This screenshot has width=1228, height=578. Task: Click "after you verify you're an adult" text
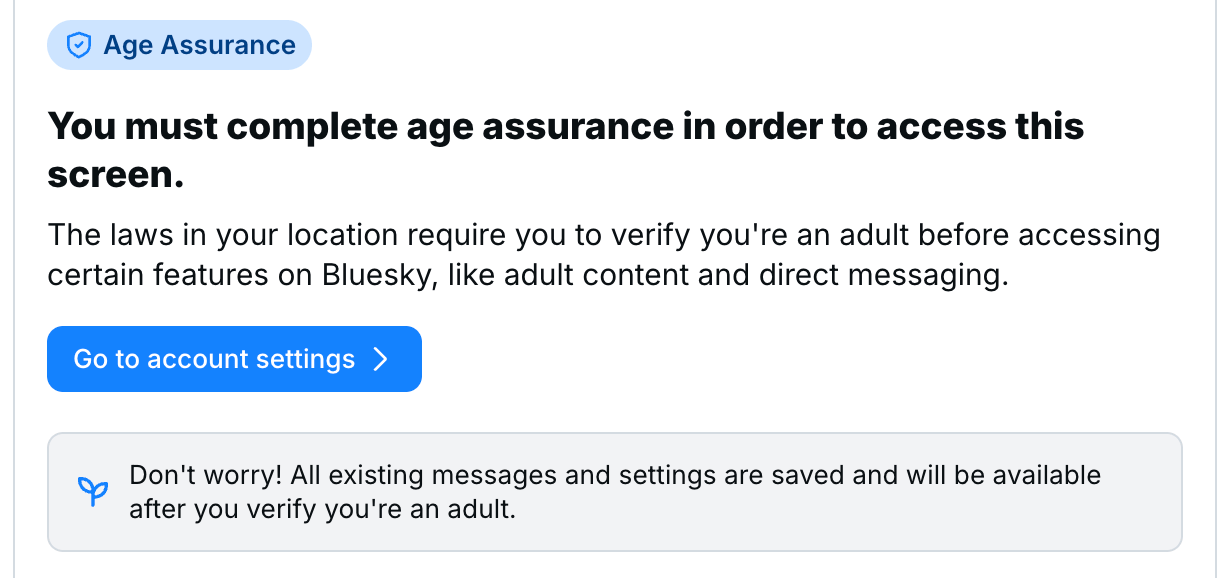point(322,510)
